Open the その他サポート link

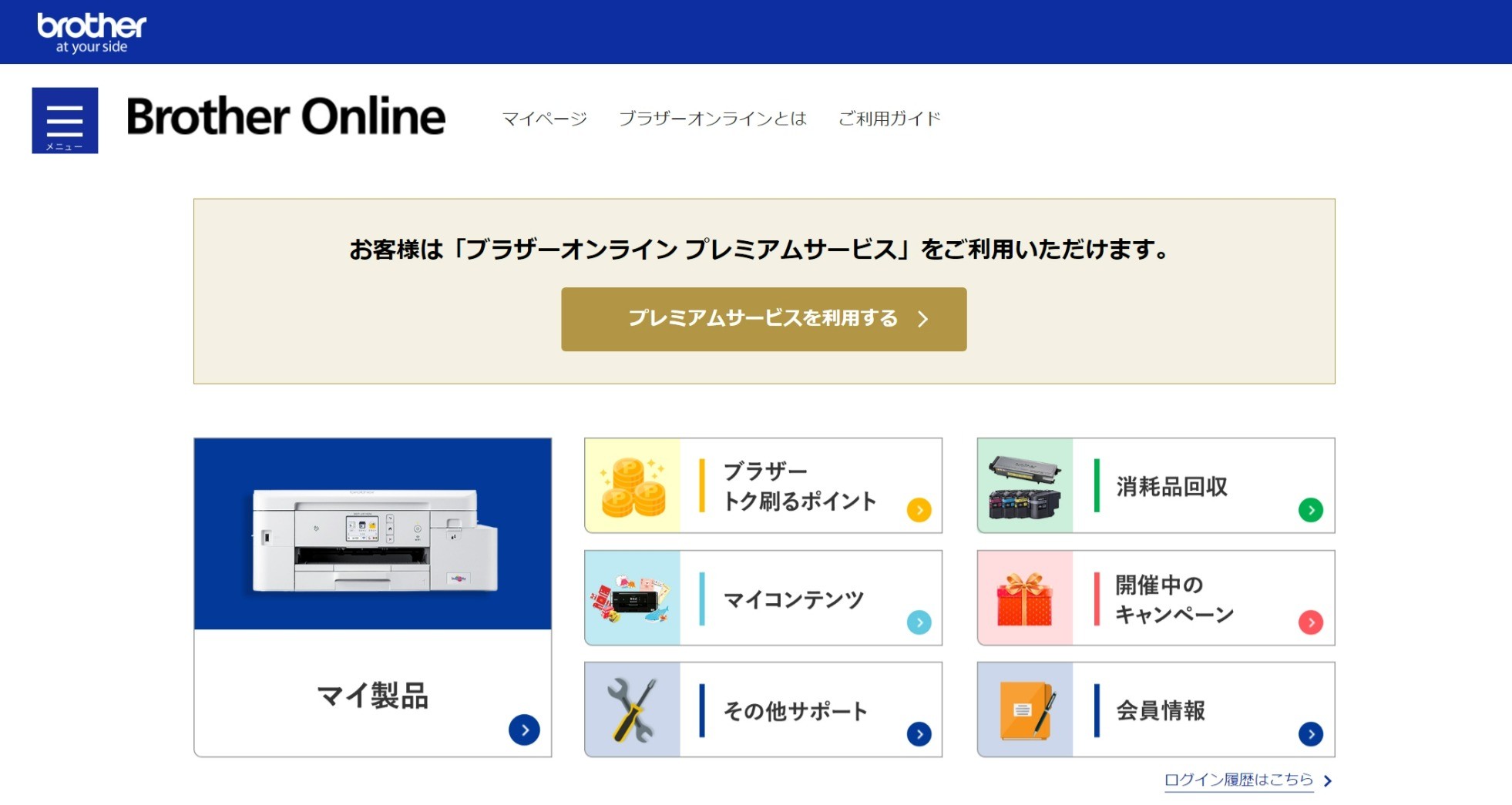[x=795, y=710]
